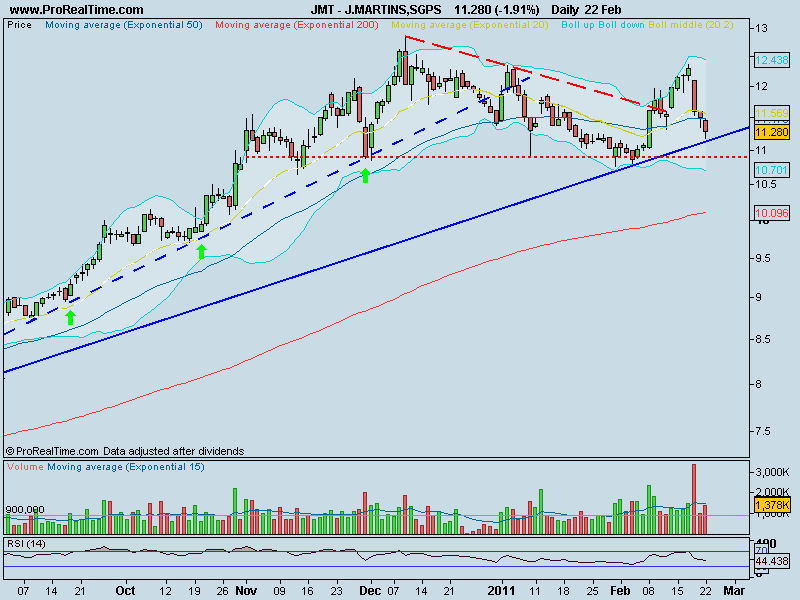
Task: Click the 900,000 volume level label
Action: [x=24, y=510]
